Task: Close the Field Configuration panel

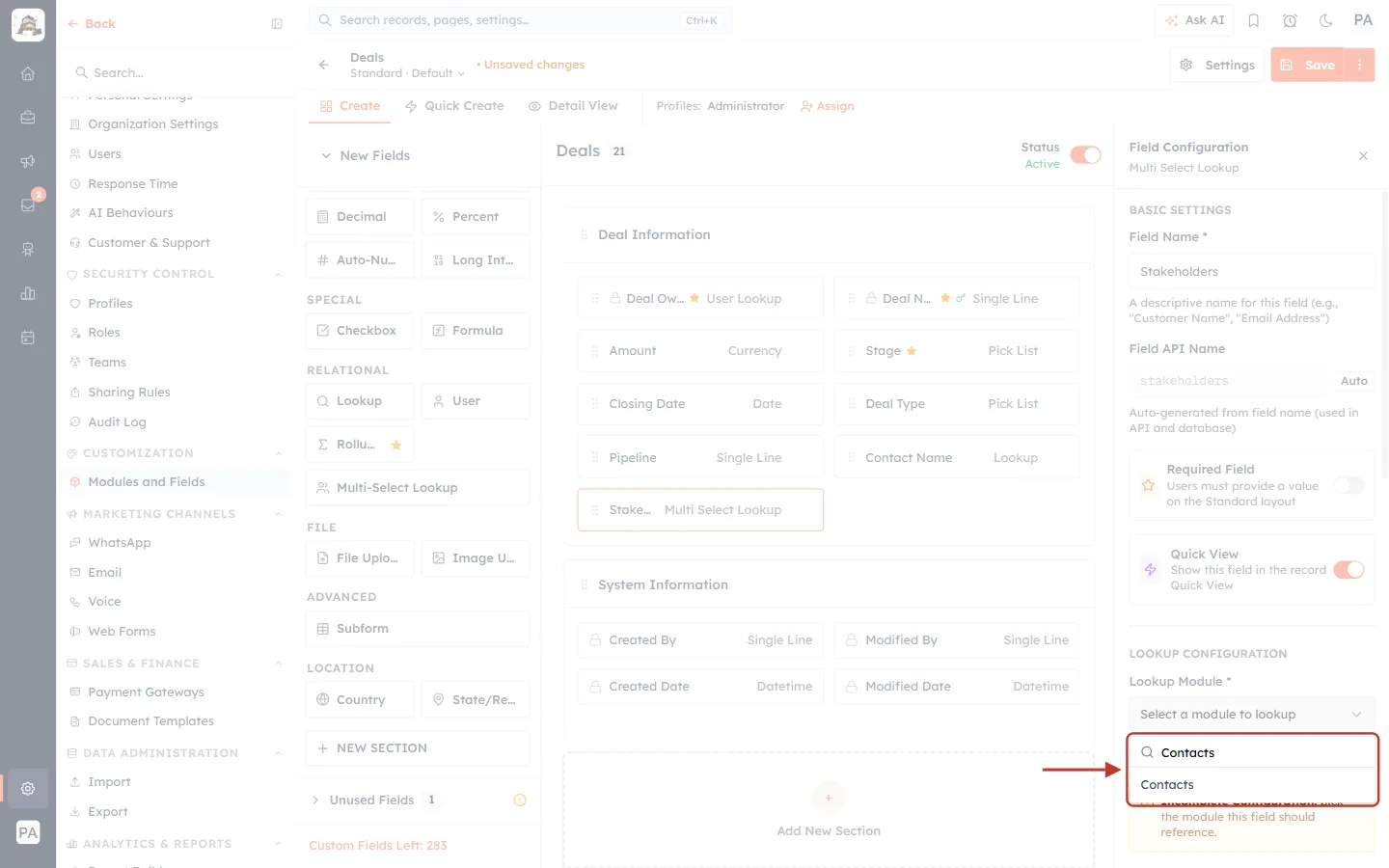Action: pyautogui.click(x=1363, y=156)
